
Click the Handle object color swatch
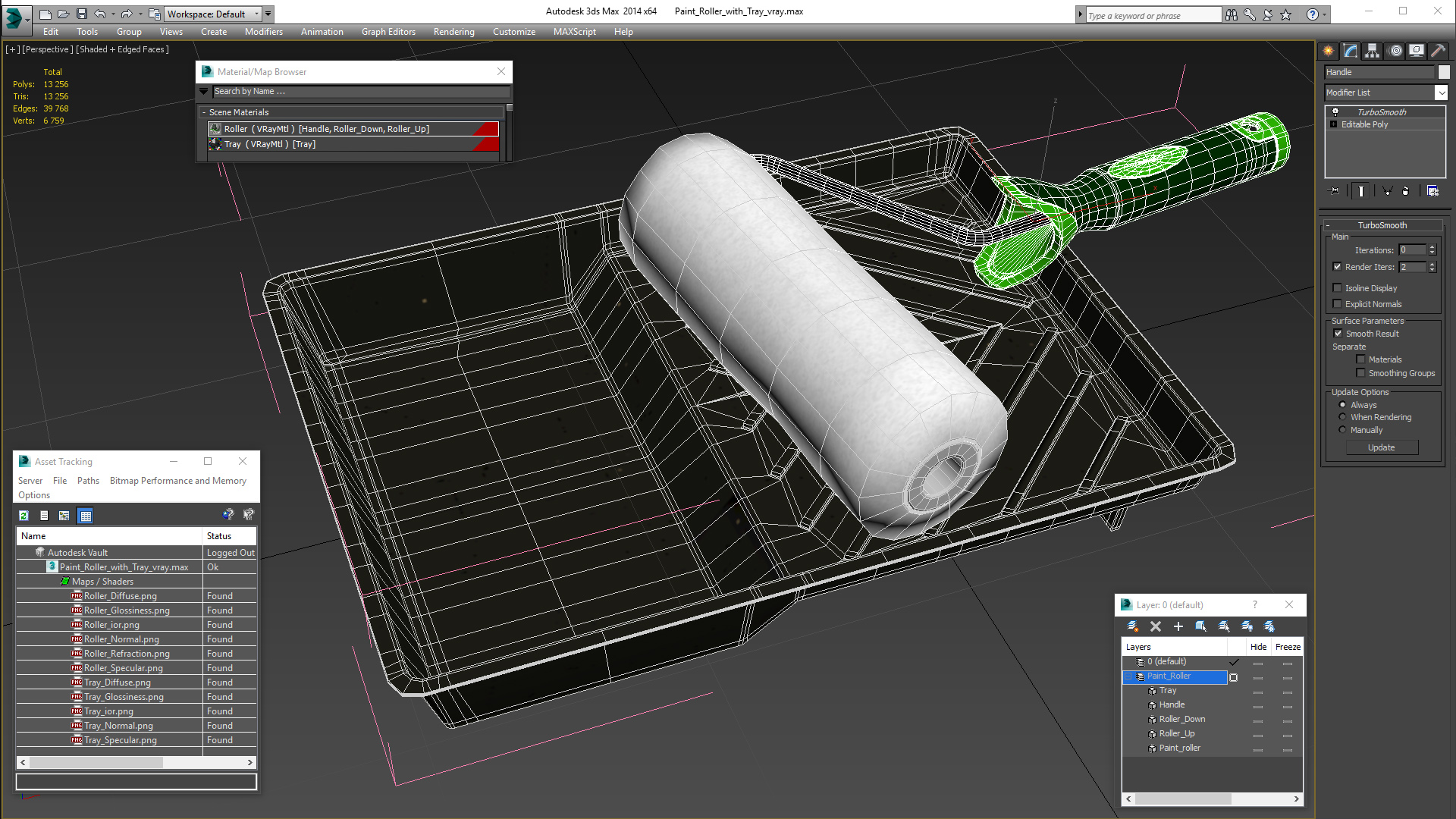(x=1444, y=72)
